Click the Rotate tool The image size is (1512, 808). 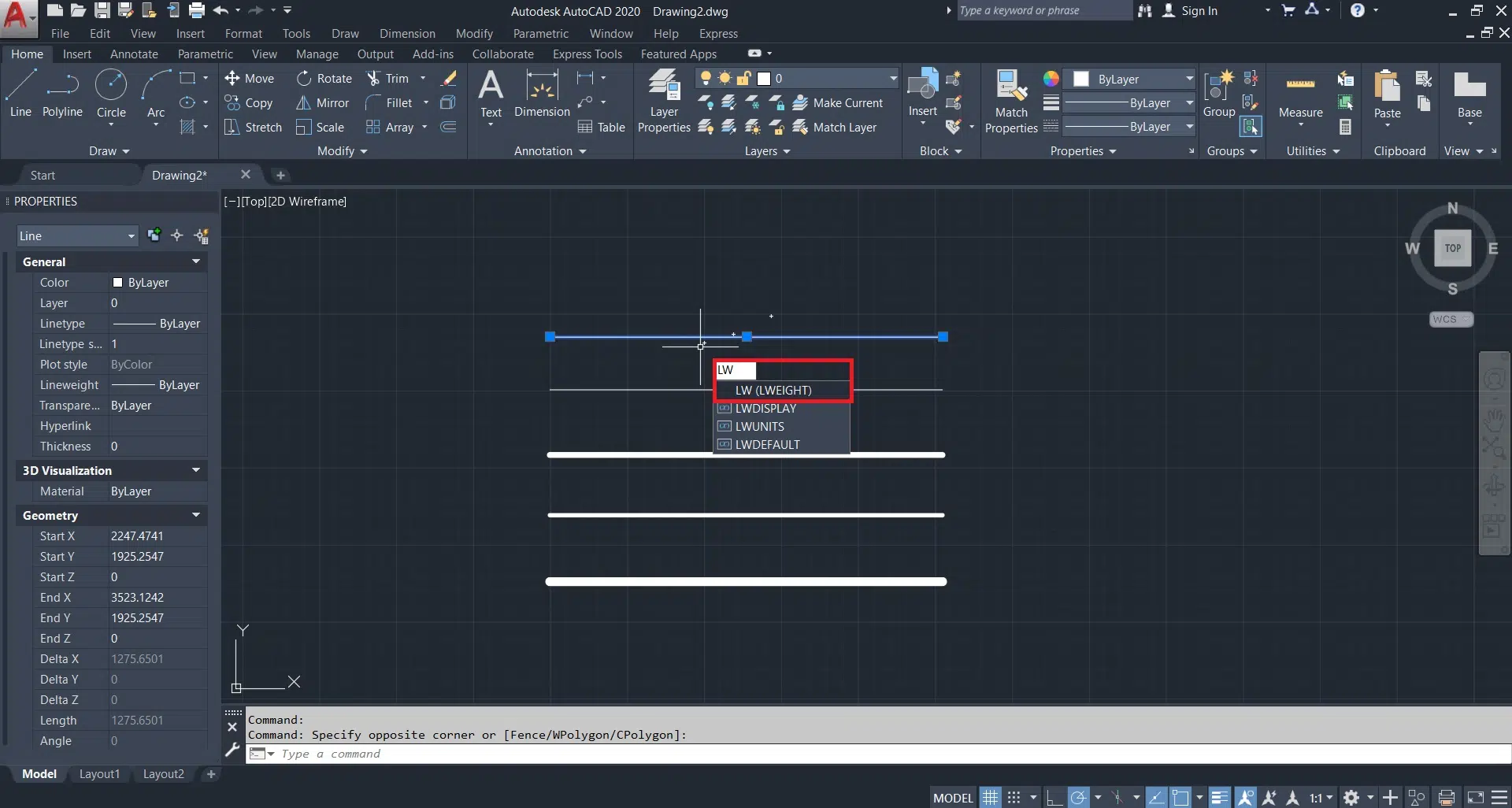point(324,79)
